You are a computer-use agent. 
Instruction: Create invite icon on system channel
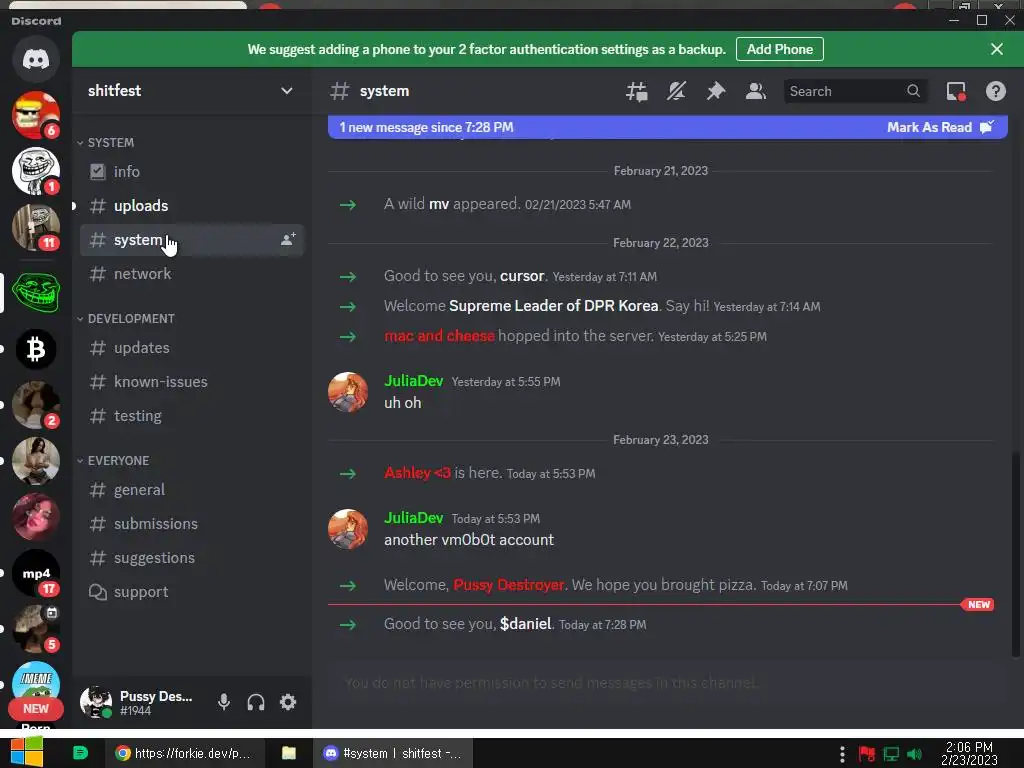[x=288, y=240]
